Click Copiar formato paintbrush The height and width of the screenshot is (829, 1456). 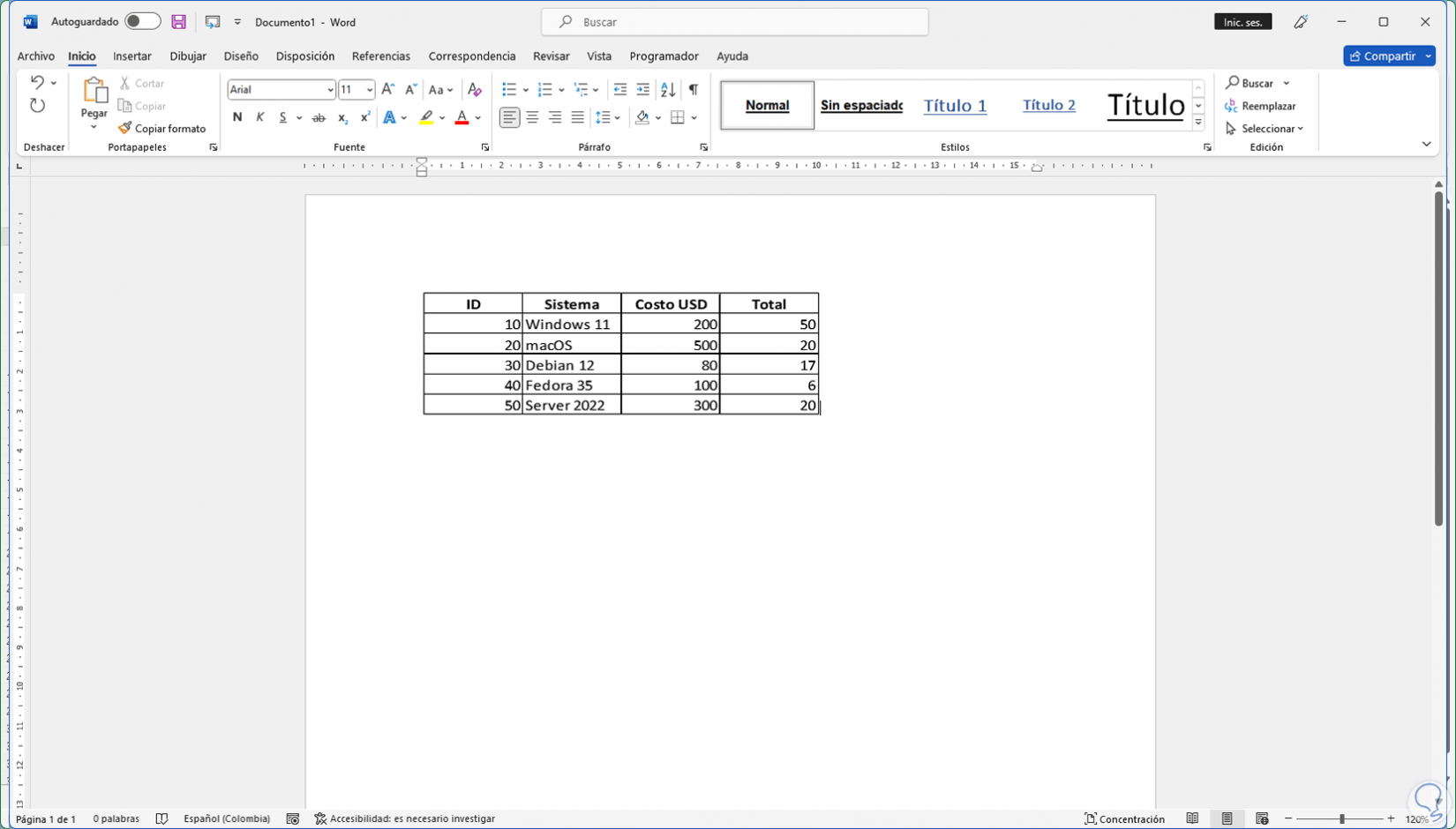tap(161, 129)
